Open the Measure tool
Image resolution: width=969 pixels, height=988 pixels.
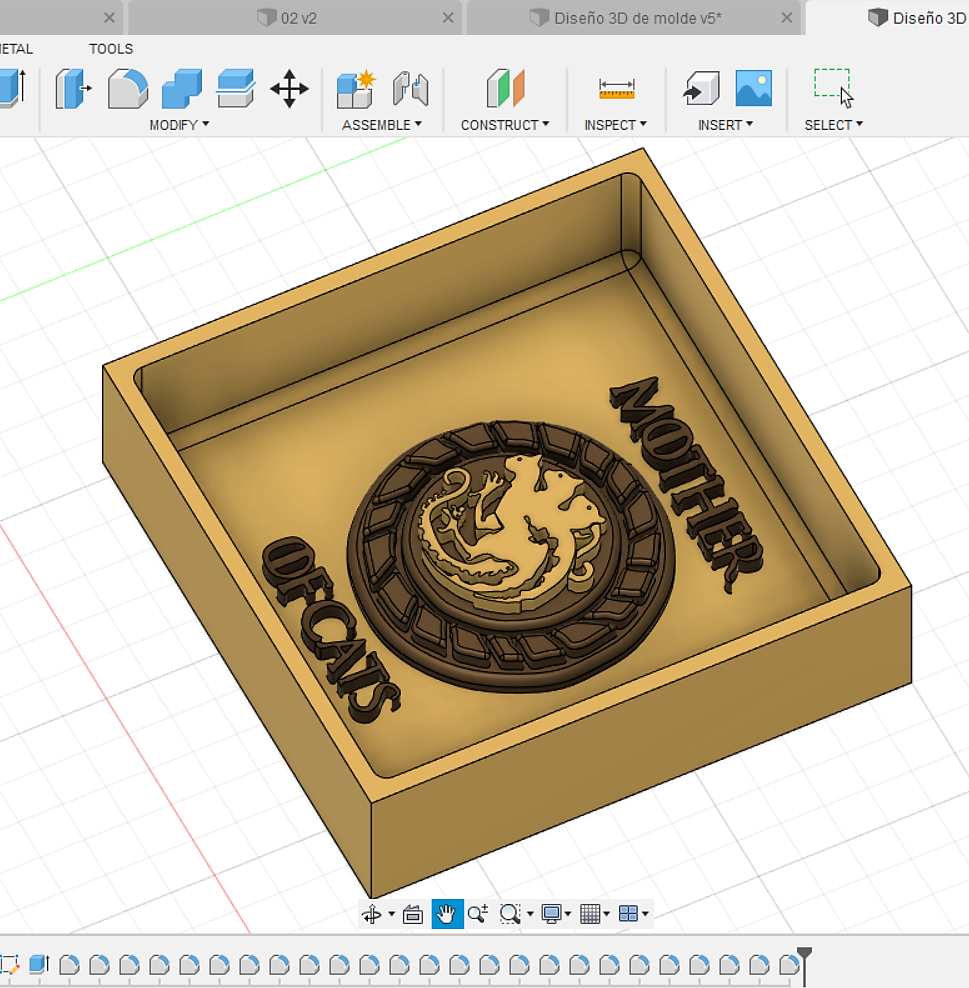(x=616, y=89)
